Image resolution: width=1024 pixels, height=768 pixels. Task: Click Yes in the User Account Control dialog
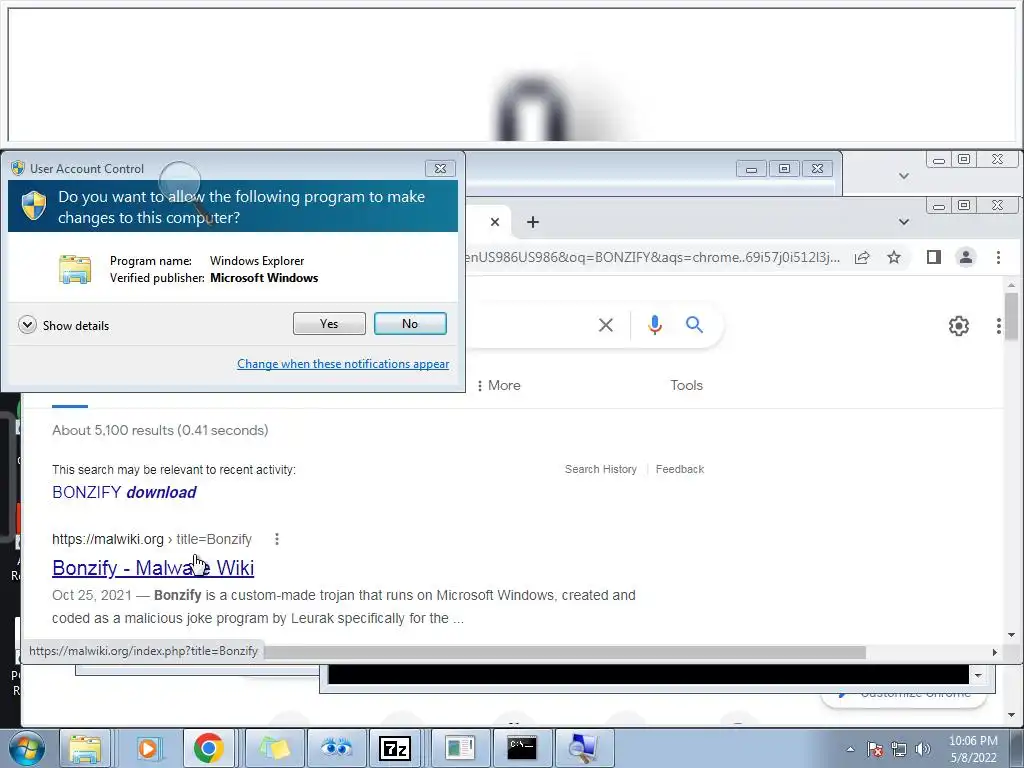[x=329, y=323]
